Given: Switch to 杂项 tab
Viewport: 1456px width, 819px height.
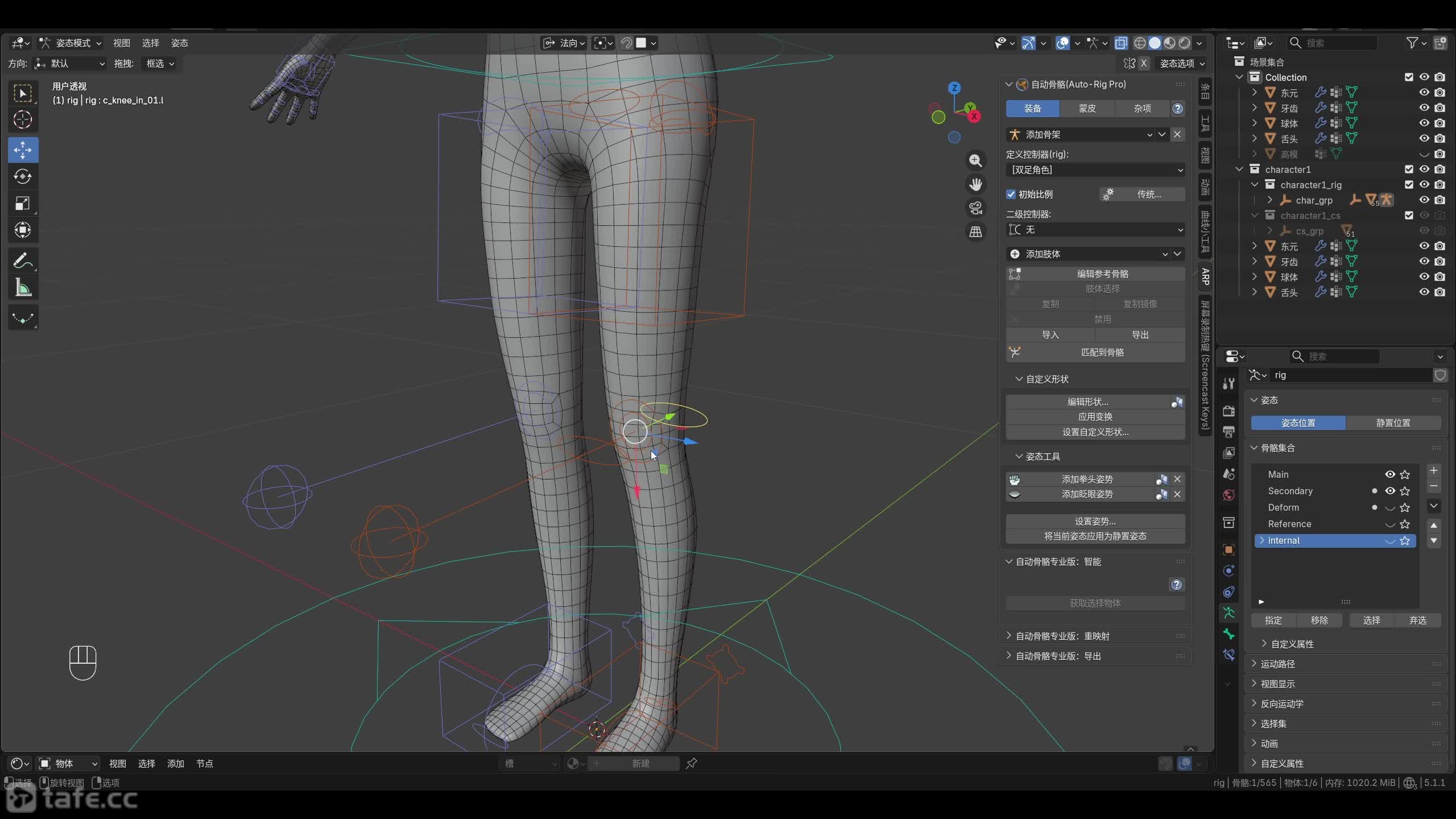Looking at the screenshot, I should point(1142,109).
